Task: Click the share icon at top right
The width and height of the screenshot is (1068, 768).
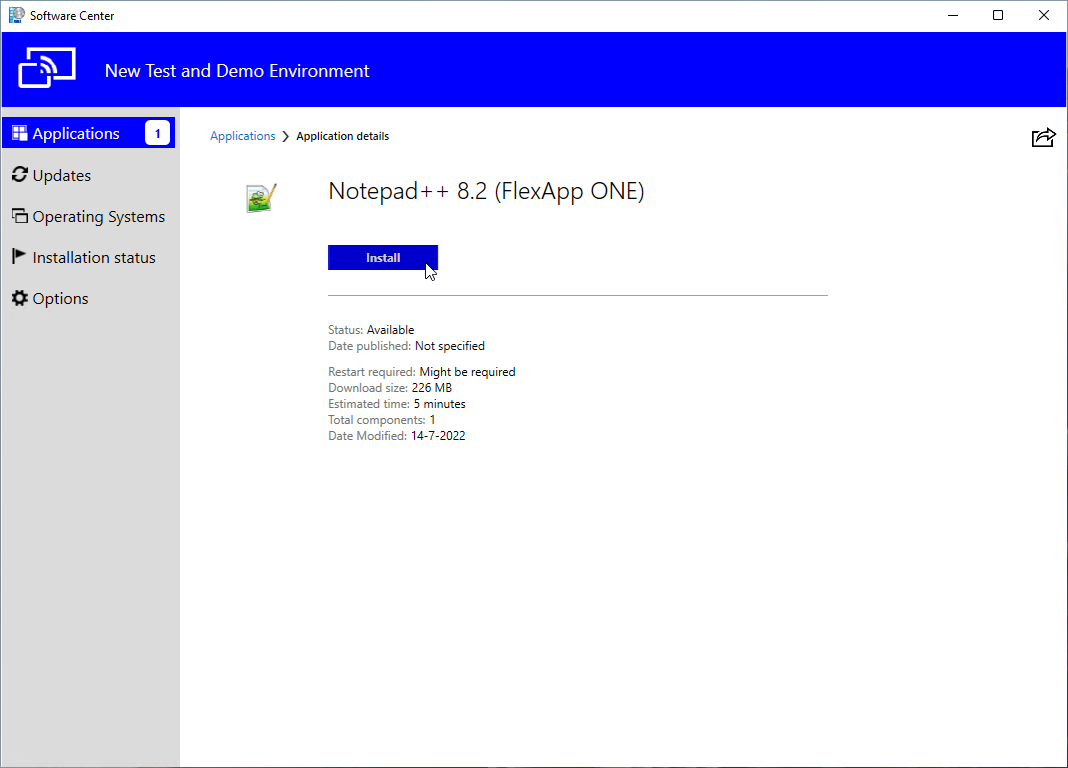Action: click(1043, 137)
